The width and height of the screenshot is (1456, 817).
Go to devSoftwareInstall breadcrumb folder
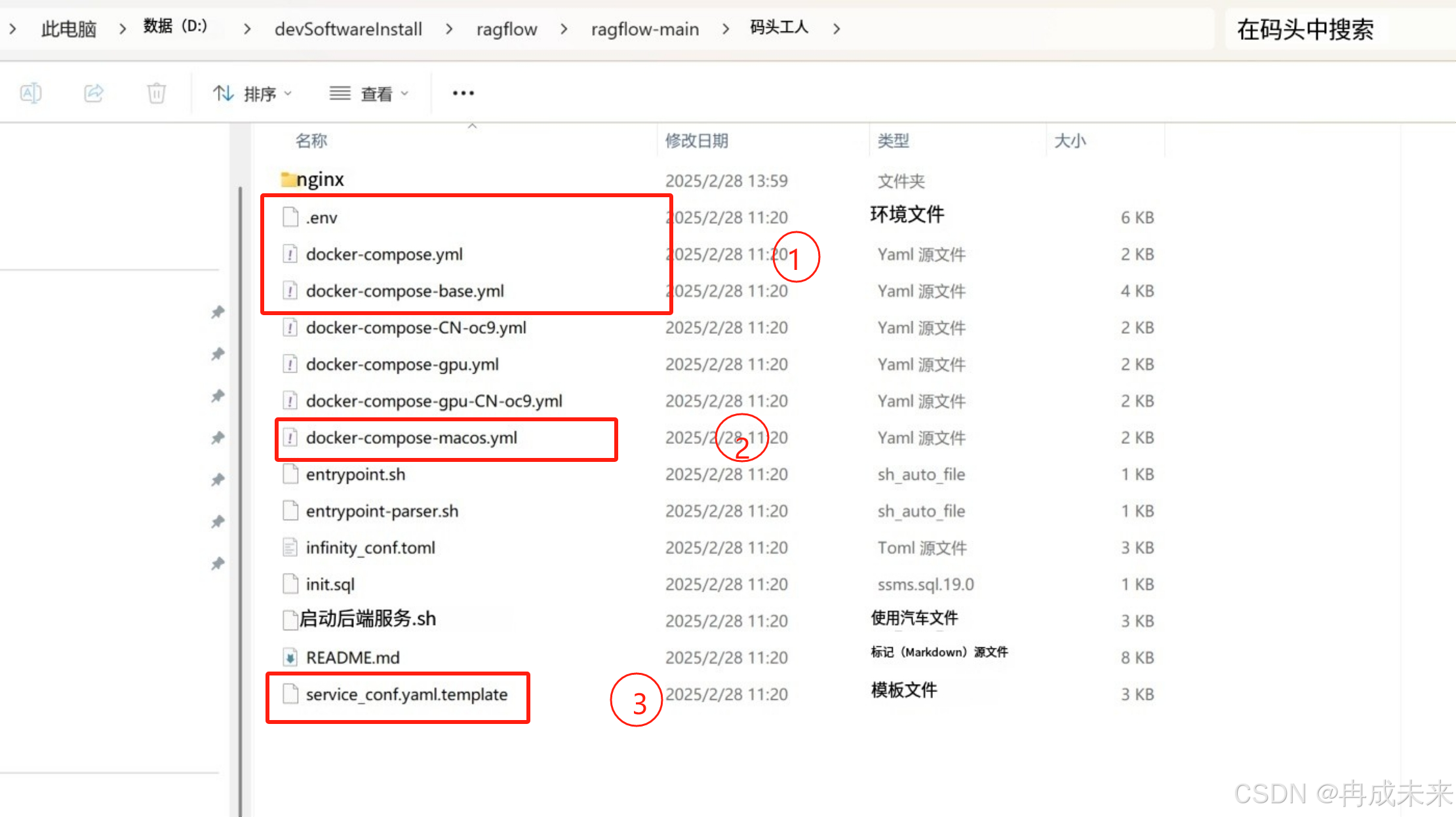coord(348,29)
